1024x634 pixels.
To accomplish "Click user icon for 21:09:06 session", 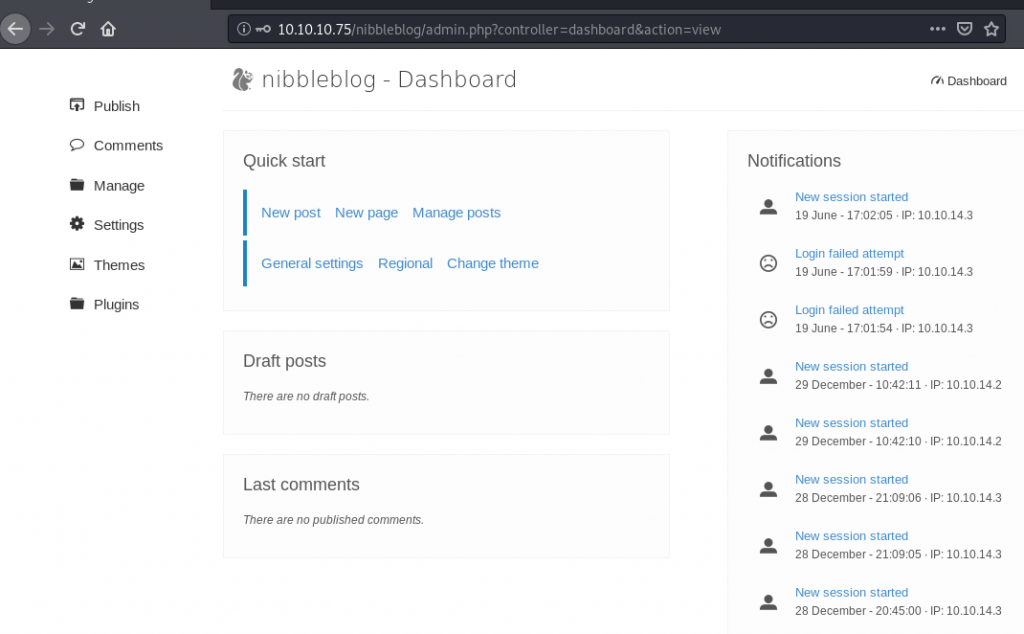I will click(x=769, y=489).
